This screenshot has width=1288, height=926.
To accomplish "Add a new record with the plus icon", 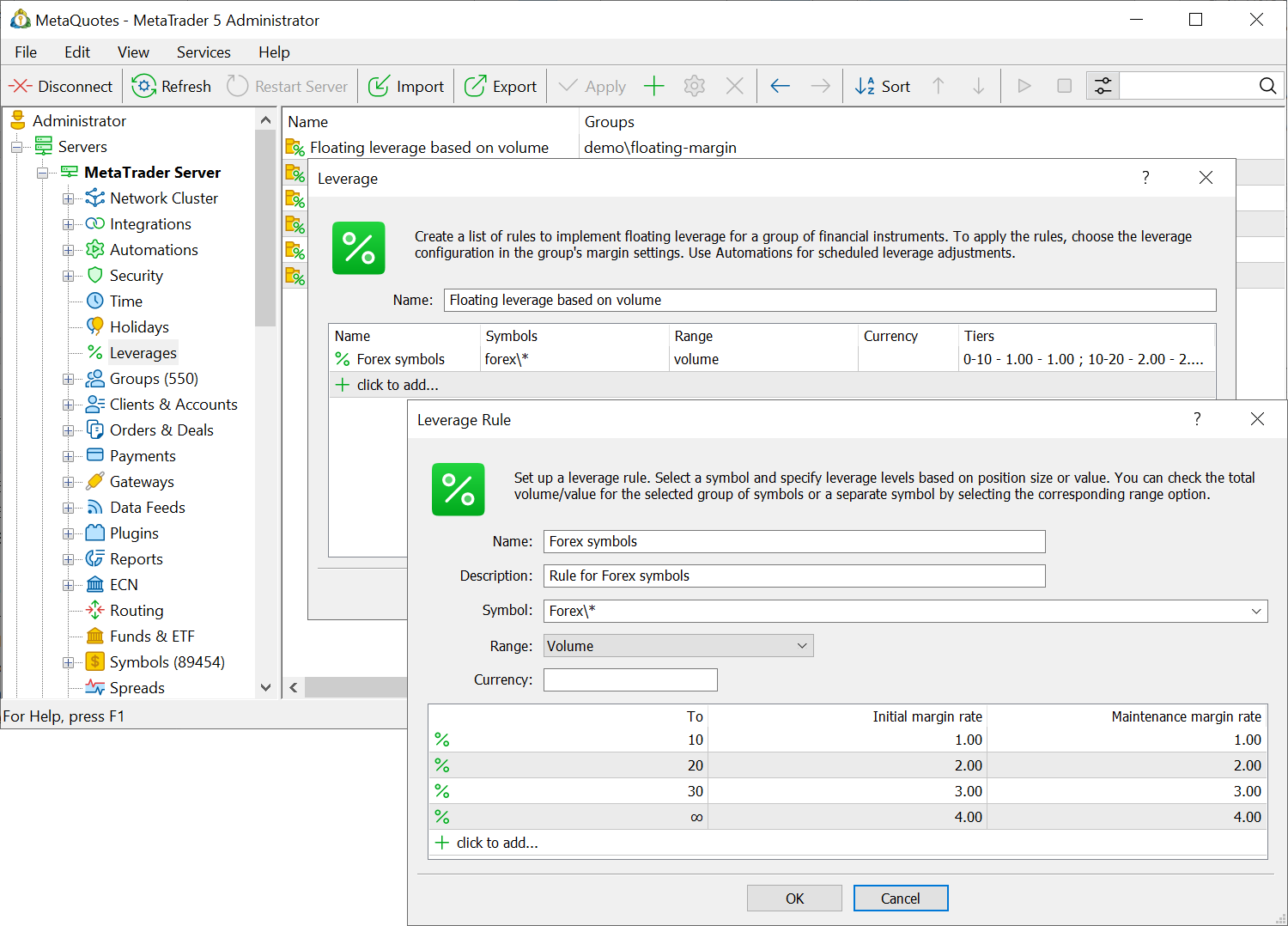I will (x=653, y=85).
